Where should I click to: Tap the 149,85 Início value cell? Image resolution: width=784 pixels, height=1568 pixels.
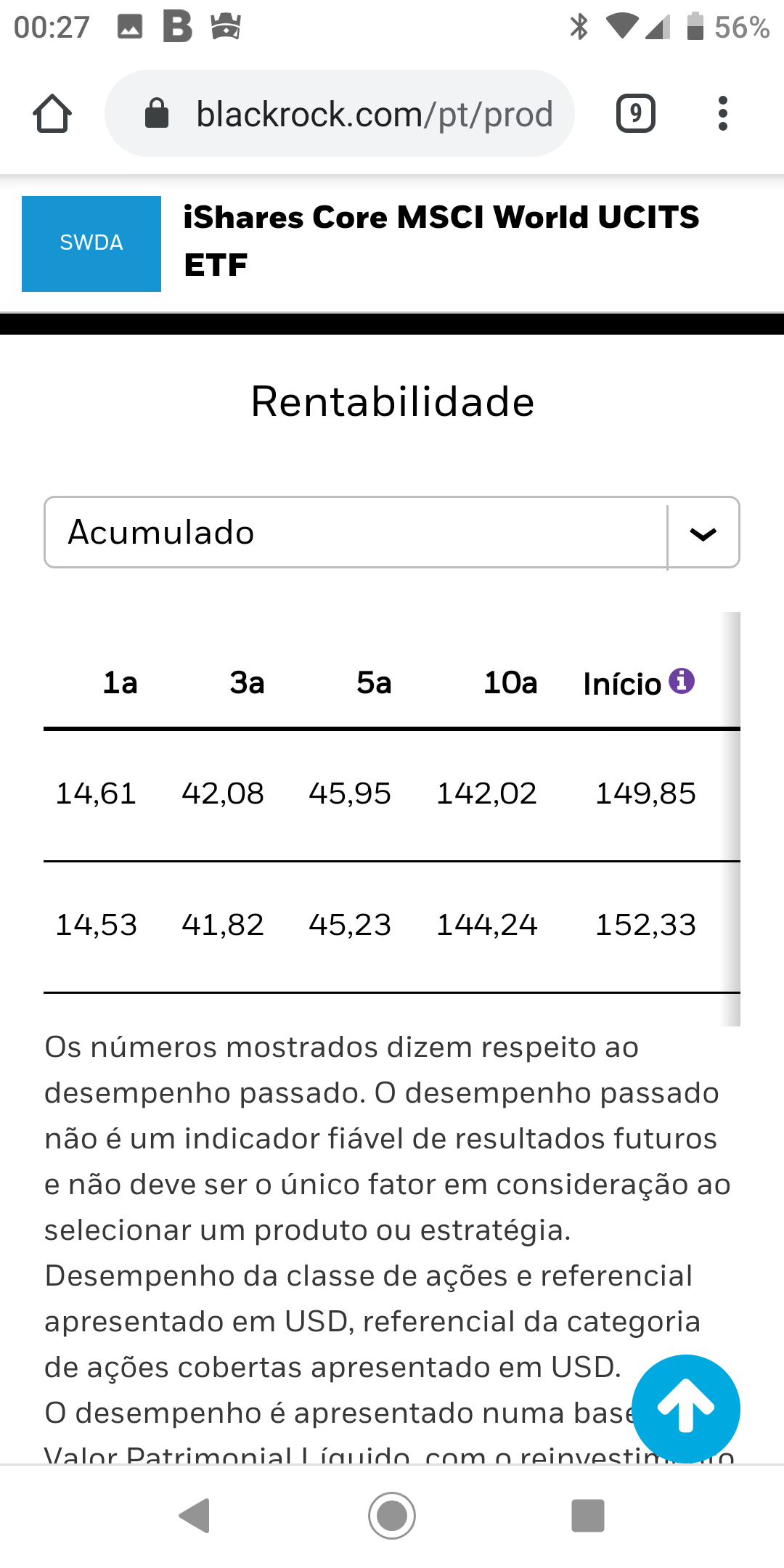pos(645,793)
